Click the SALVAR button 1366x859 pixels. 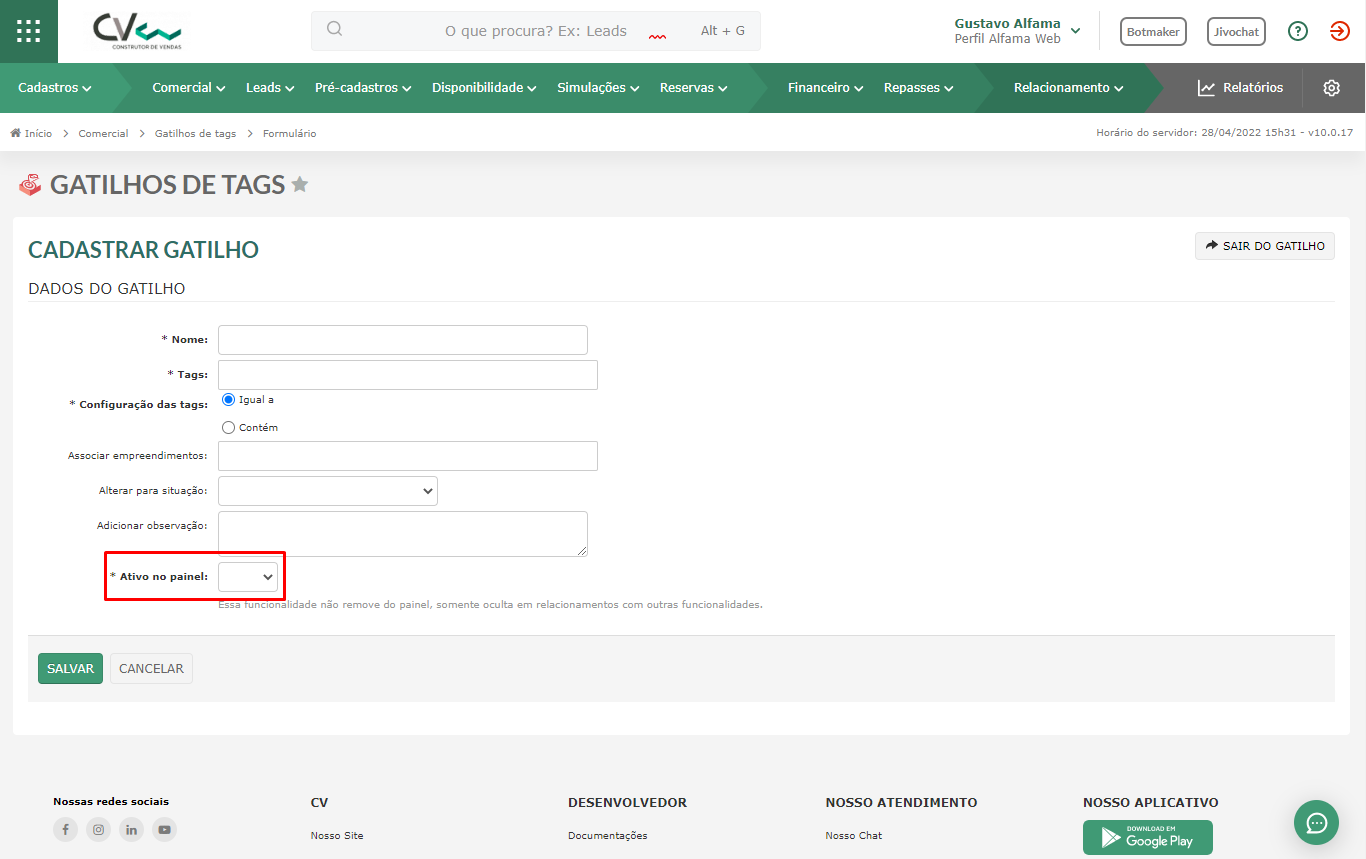point(70,669)
